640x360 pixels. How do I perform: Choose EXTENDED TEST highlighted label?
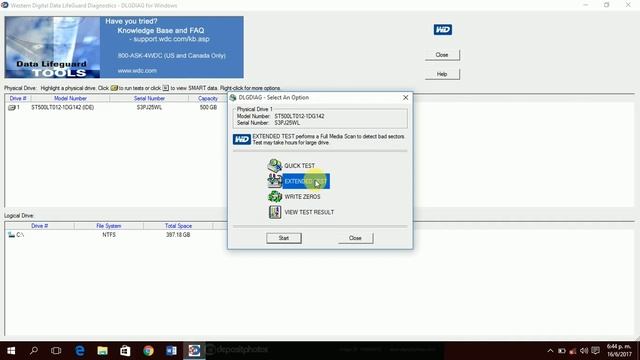point(306,181)
